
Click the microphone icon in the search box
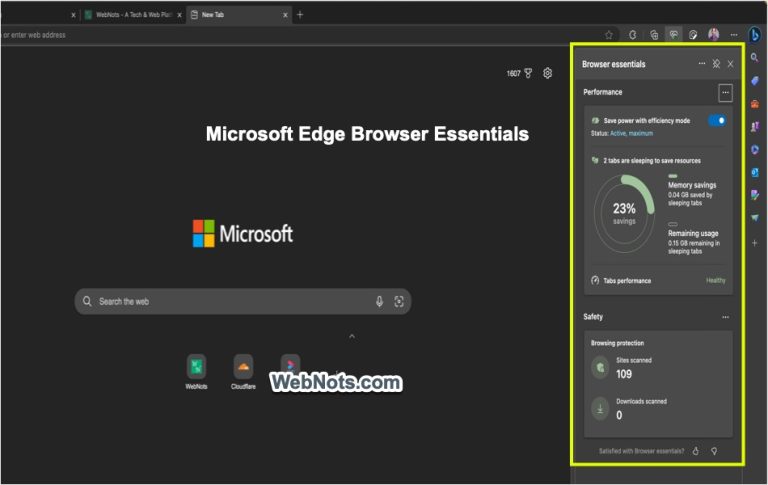pyautogui.click(x=379, y=301)
